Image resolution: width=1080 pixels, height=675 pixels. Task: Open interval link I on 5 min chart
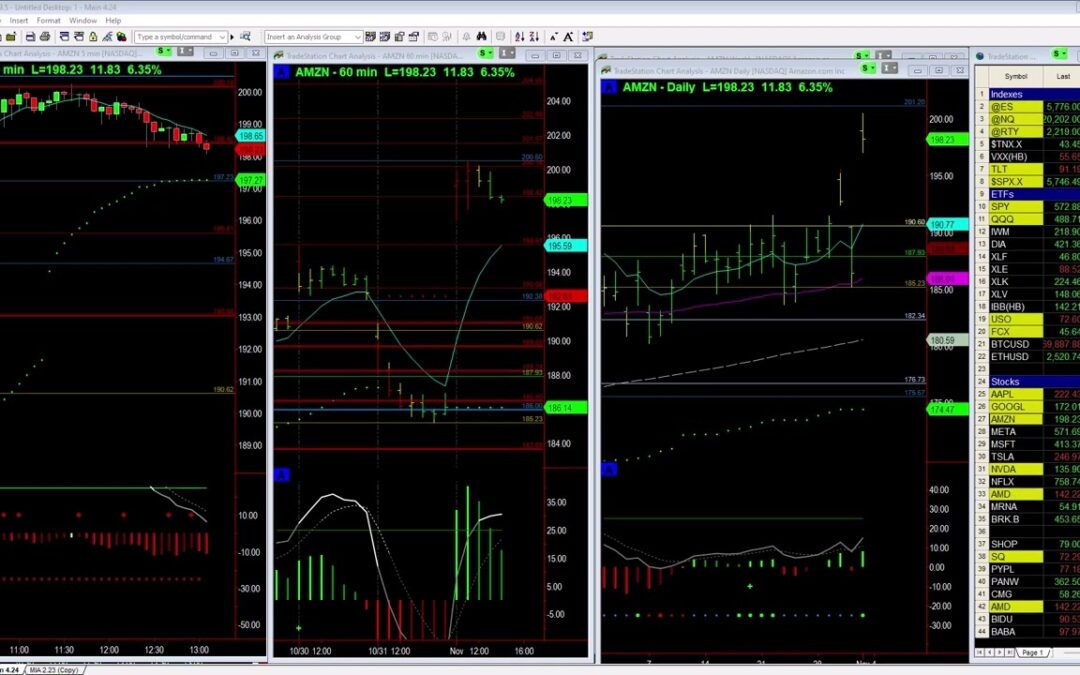click(x=185, y=52)
